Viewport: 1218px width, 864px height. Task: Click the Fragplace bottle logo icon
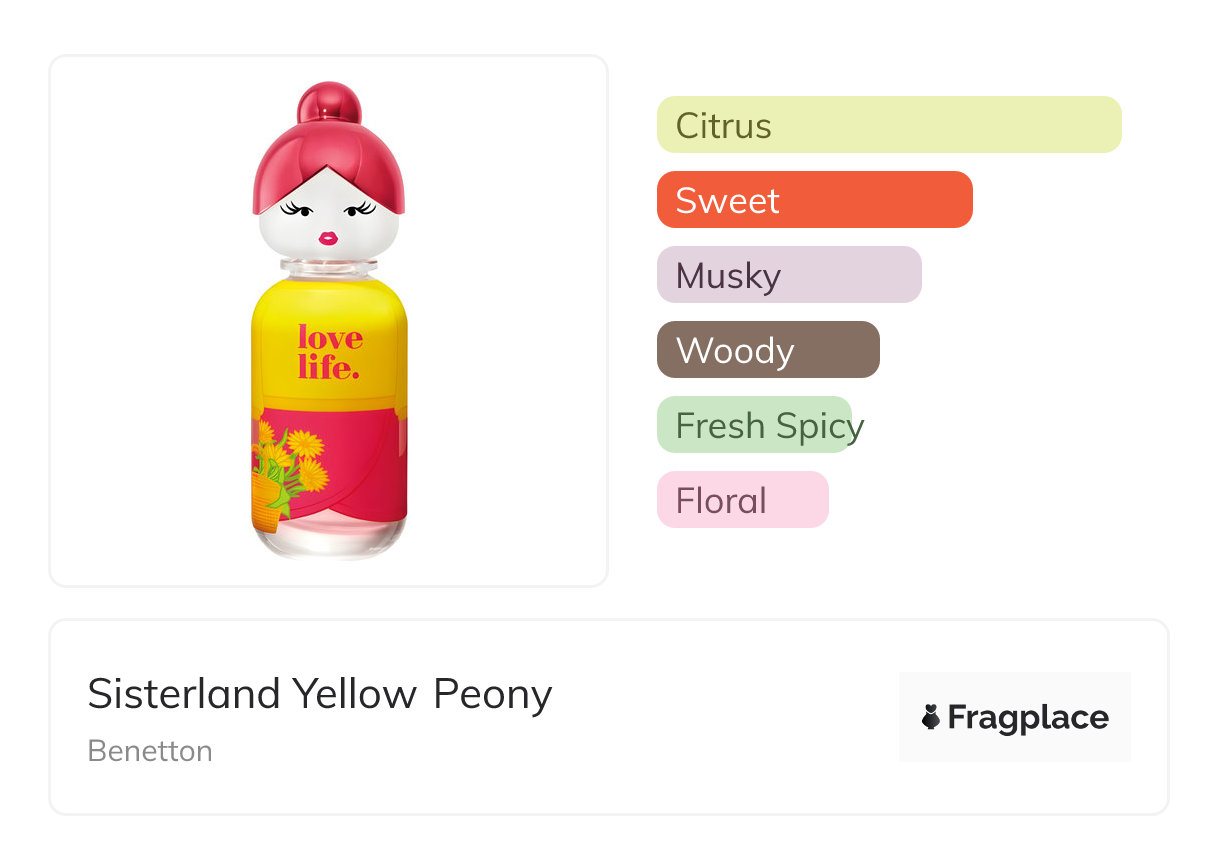(x=931, y=717)
